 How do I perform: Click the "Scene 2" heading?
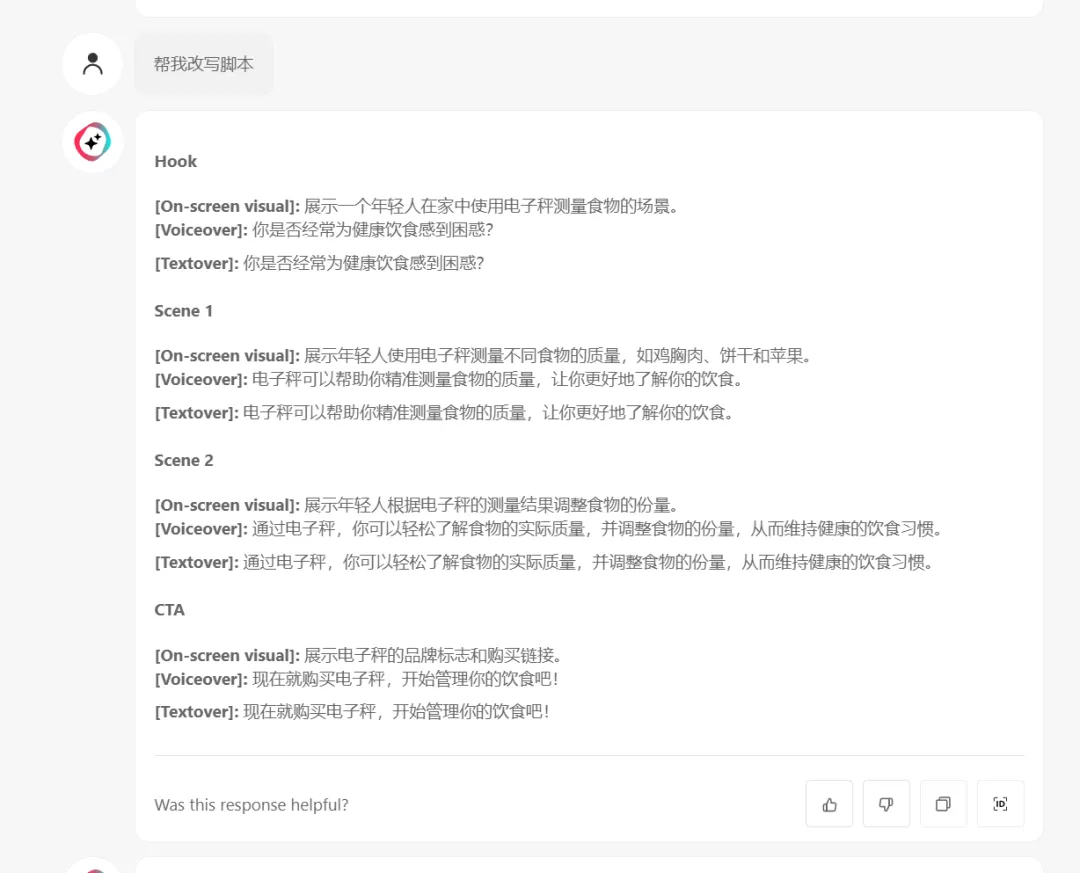coord(184,460)
